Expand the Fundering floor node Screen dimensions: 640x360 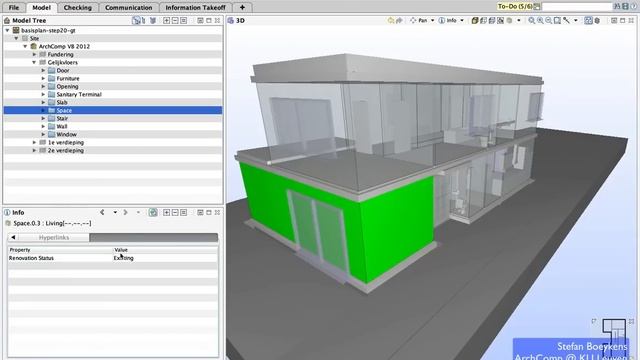(34, 54)
